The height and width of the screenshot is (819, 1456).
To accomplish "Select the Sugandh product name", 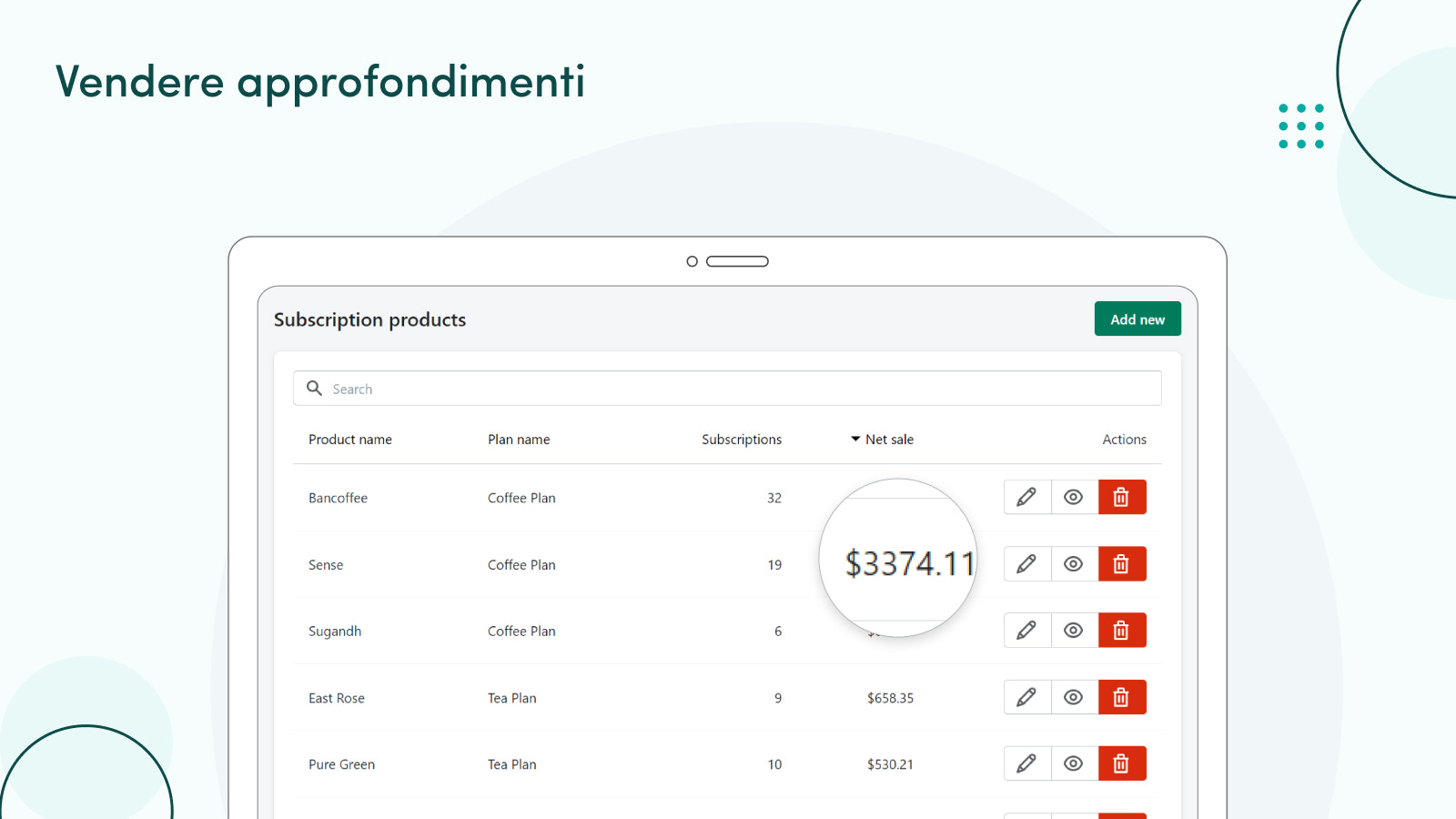I will (335, 632).
